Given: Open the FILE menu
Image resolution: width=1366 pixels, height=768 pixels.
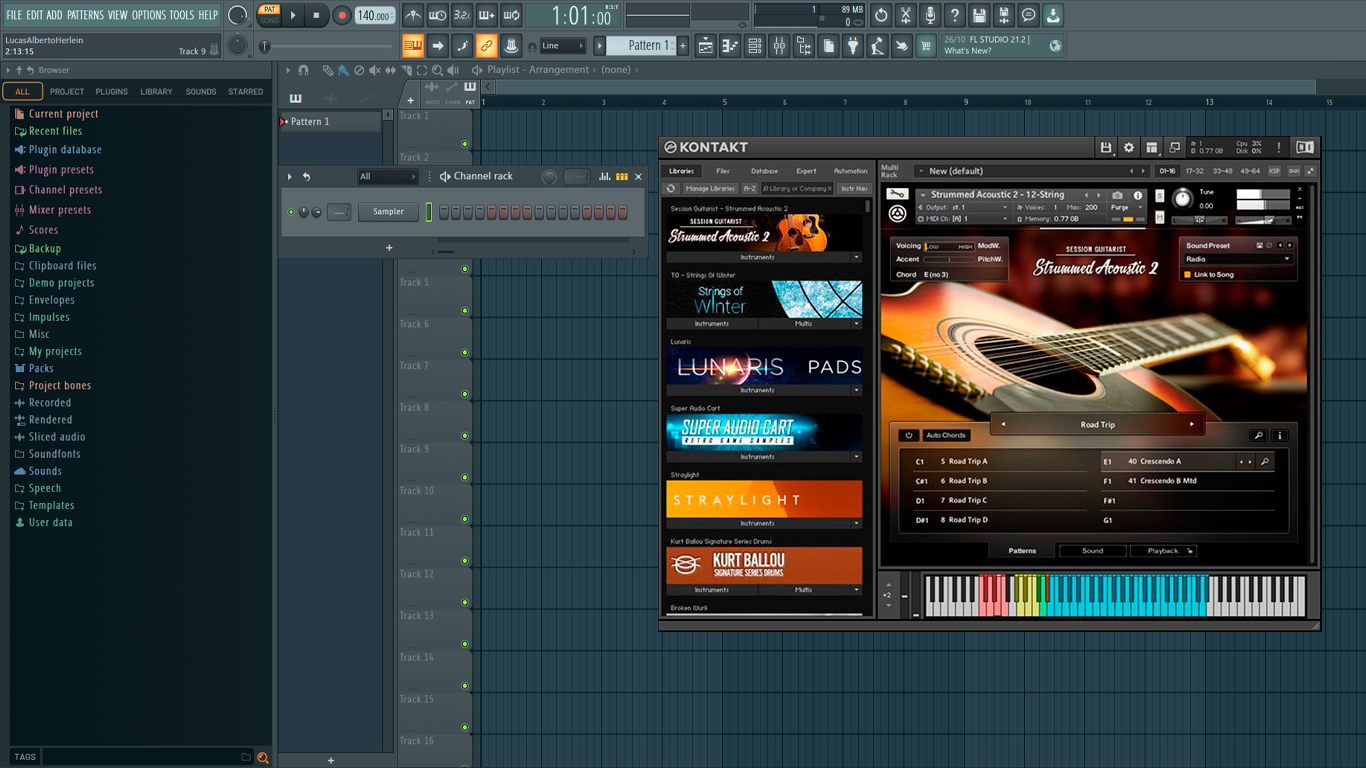Looking at the screenshot, I should (x=14, y=15).
